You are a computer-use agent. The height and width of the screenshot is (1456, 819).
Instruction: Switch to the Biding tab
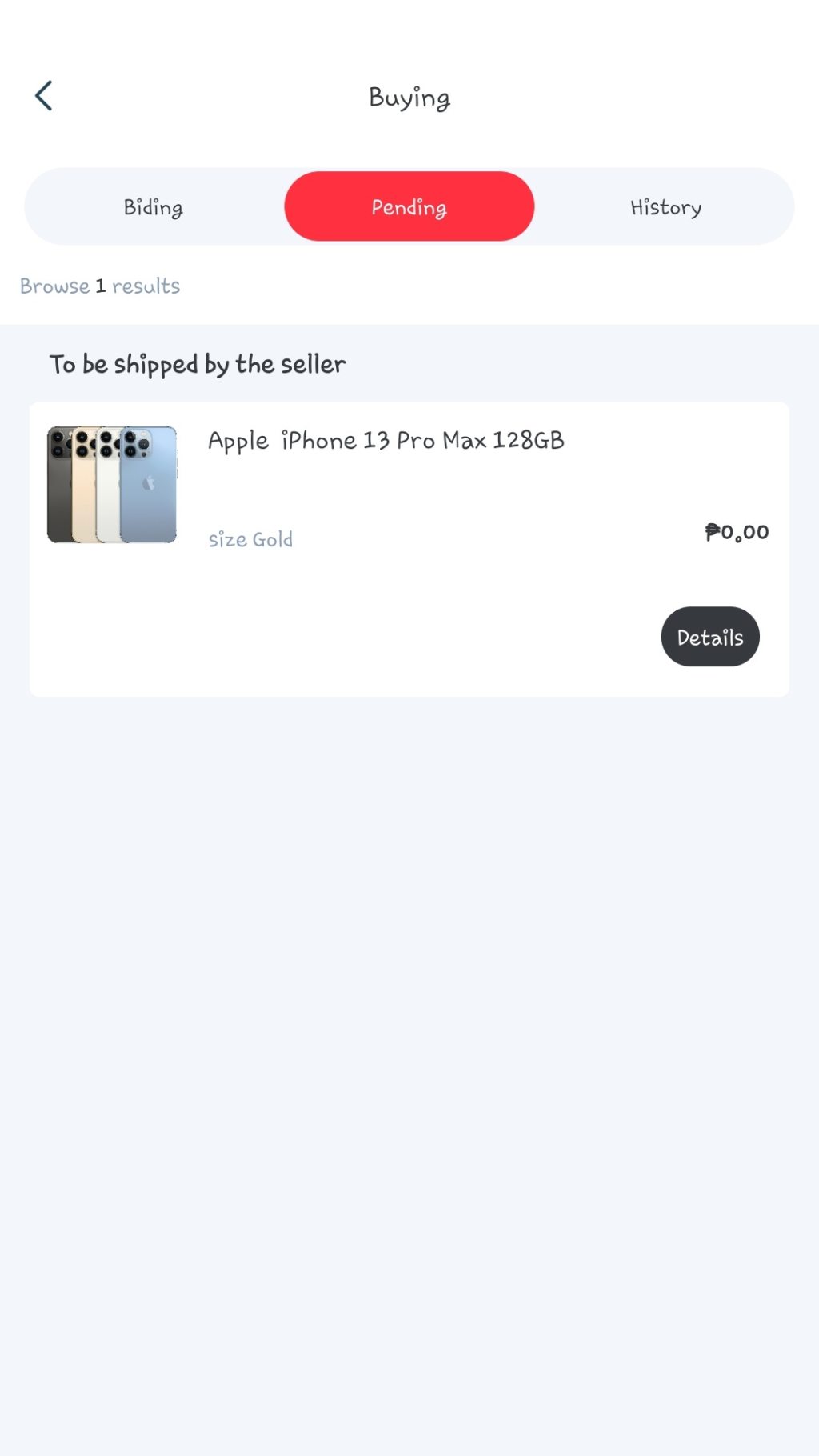point(153,207)
